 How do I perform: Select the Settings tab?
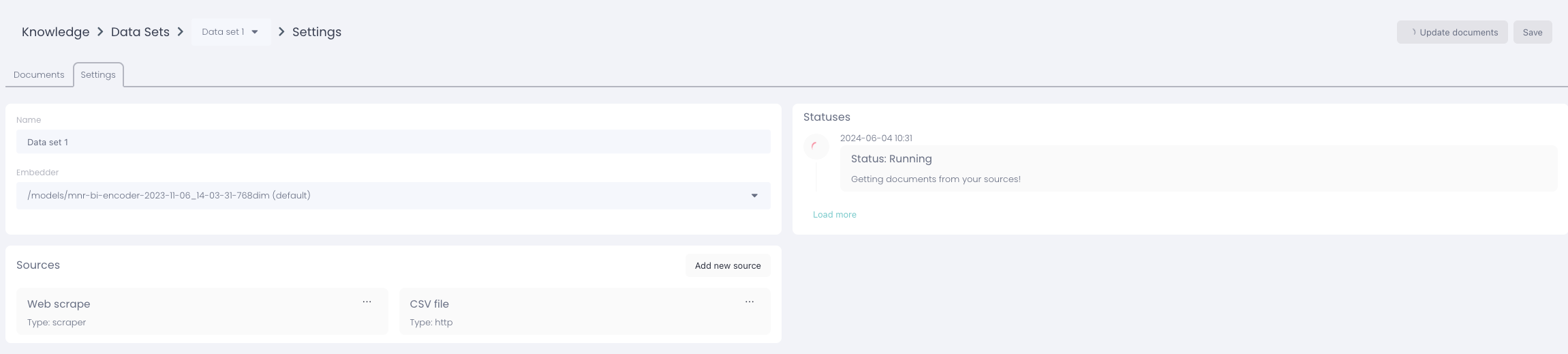coord(98,75)
